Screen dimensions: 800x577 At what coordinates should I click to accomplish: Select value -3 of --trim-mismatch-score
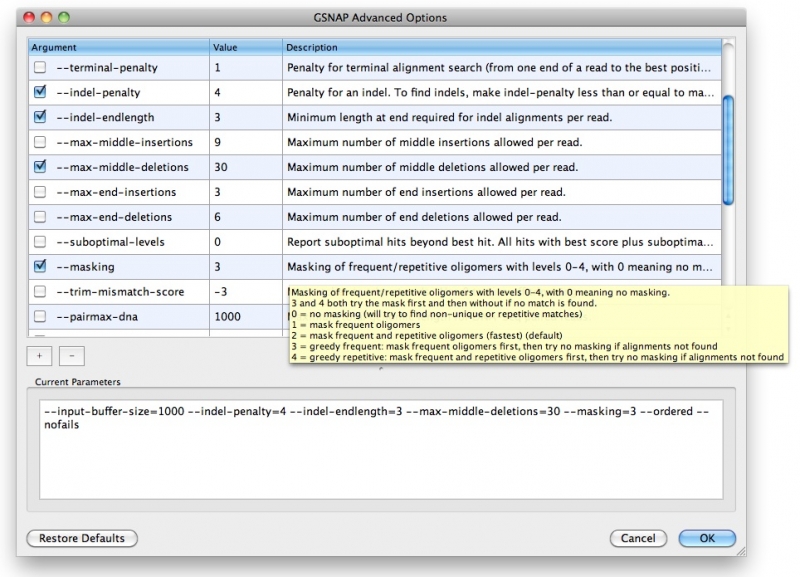[x=220, y=292]
